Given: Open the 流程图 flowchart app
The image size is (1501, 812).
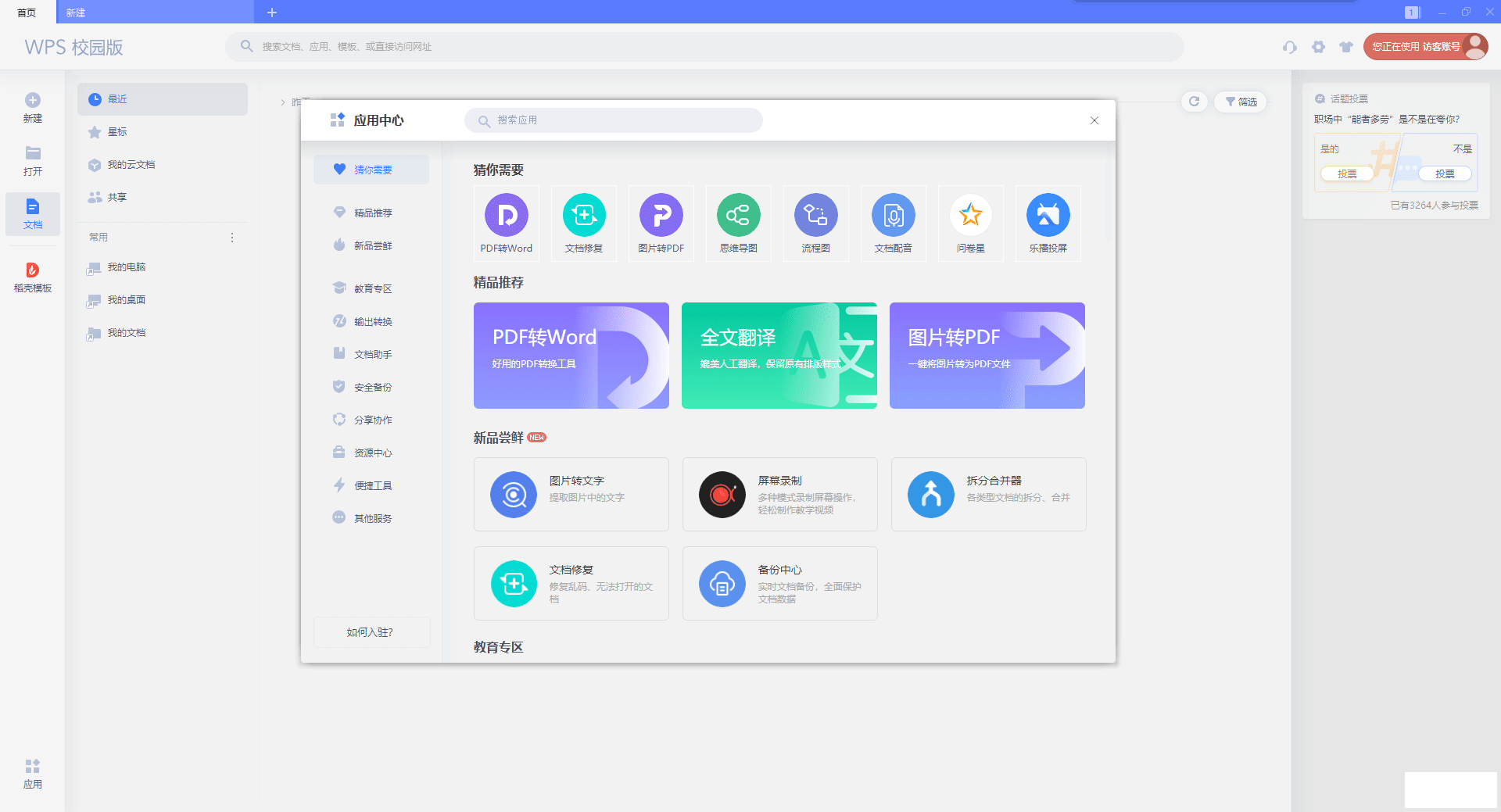Looking at the screenshot, I should click(x=815, y=223).
